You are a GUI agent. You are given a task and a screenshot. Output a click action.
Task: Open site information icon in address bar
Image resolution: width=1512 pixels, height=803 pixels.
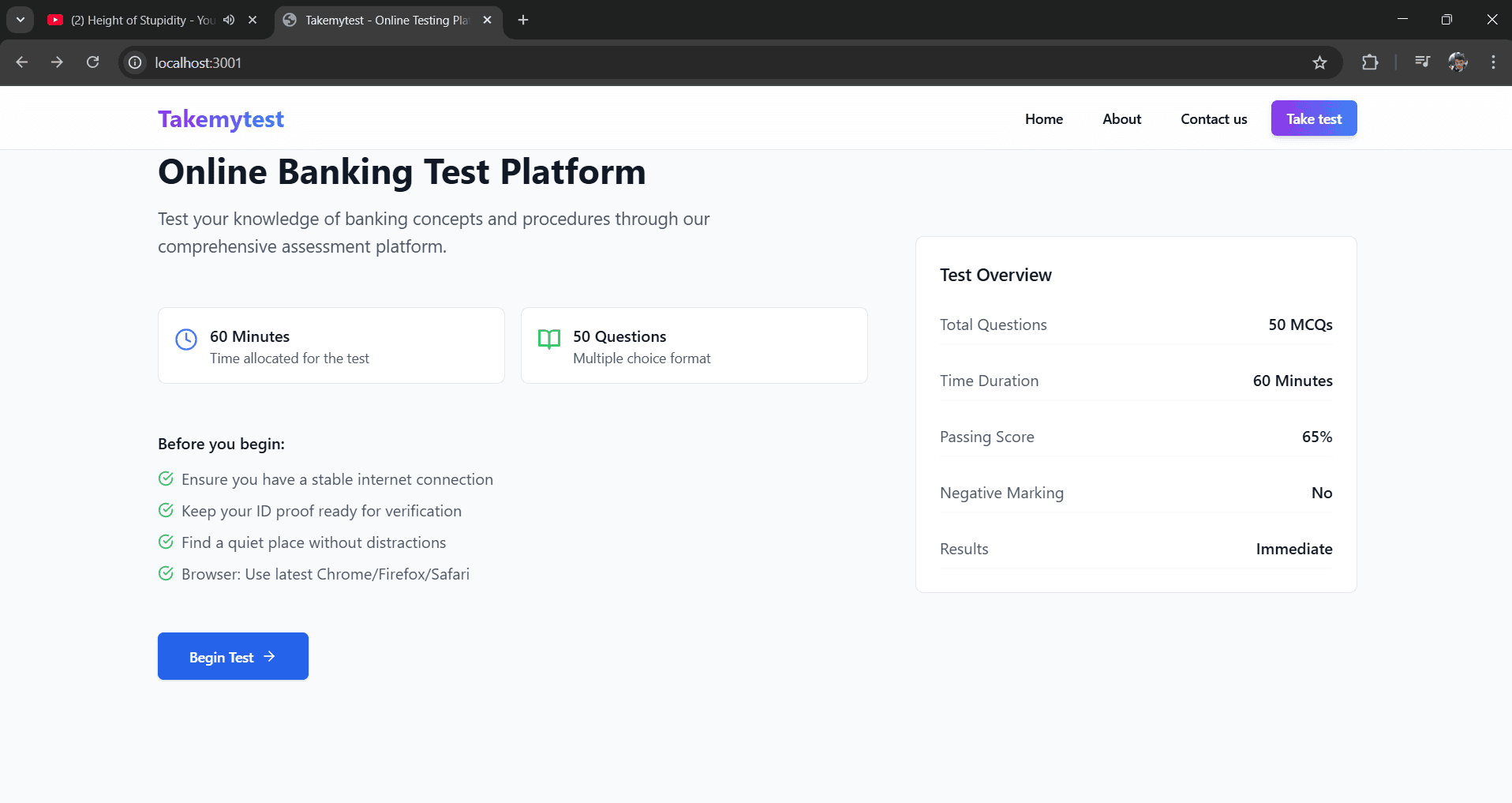click(x=136, y=62)
